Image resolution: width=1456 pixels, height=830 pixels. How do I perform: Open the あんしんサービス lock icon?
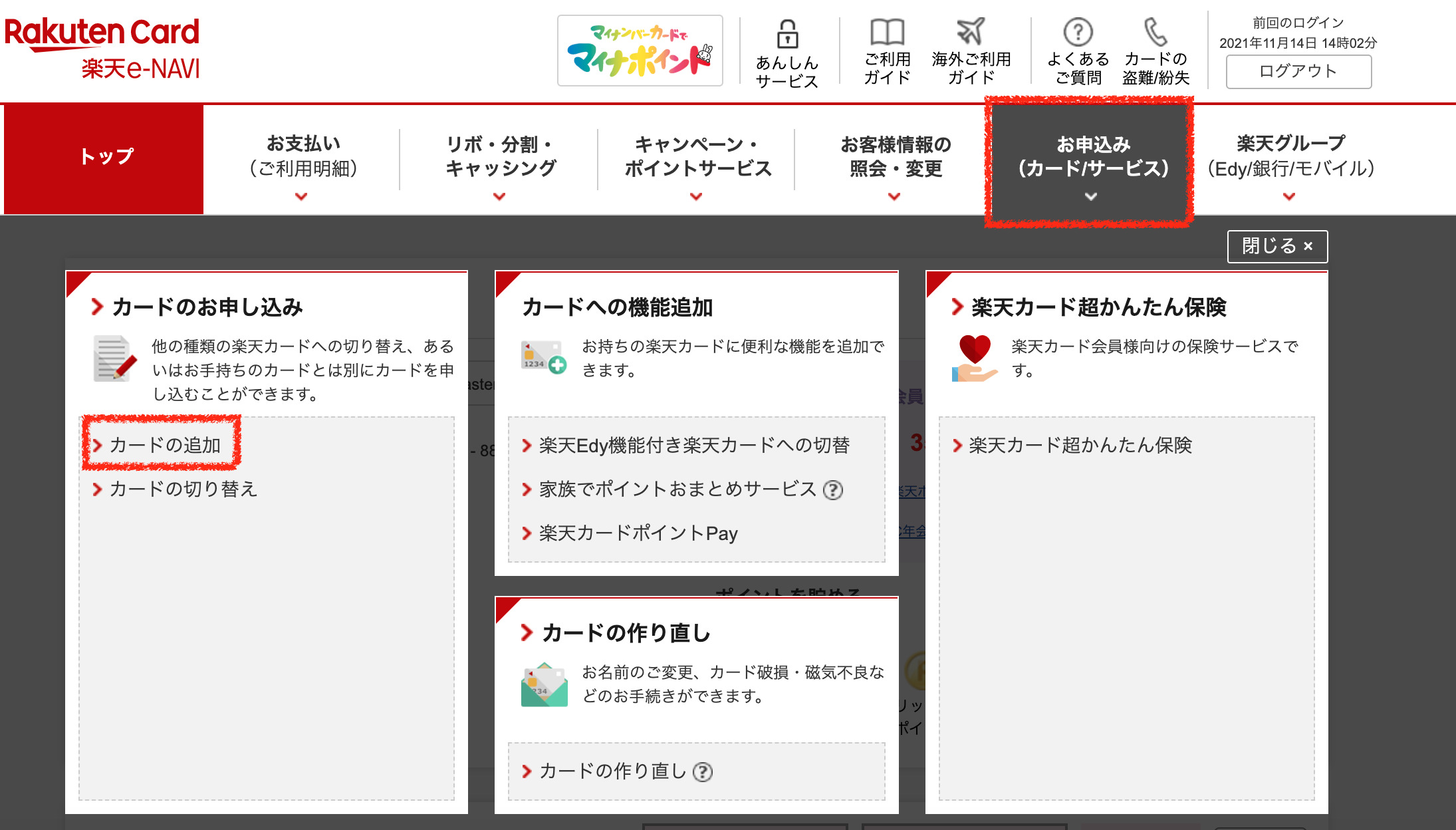coord(787,33)
